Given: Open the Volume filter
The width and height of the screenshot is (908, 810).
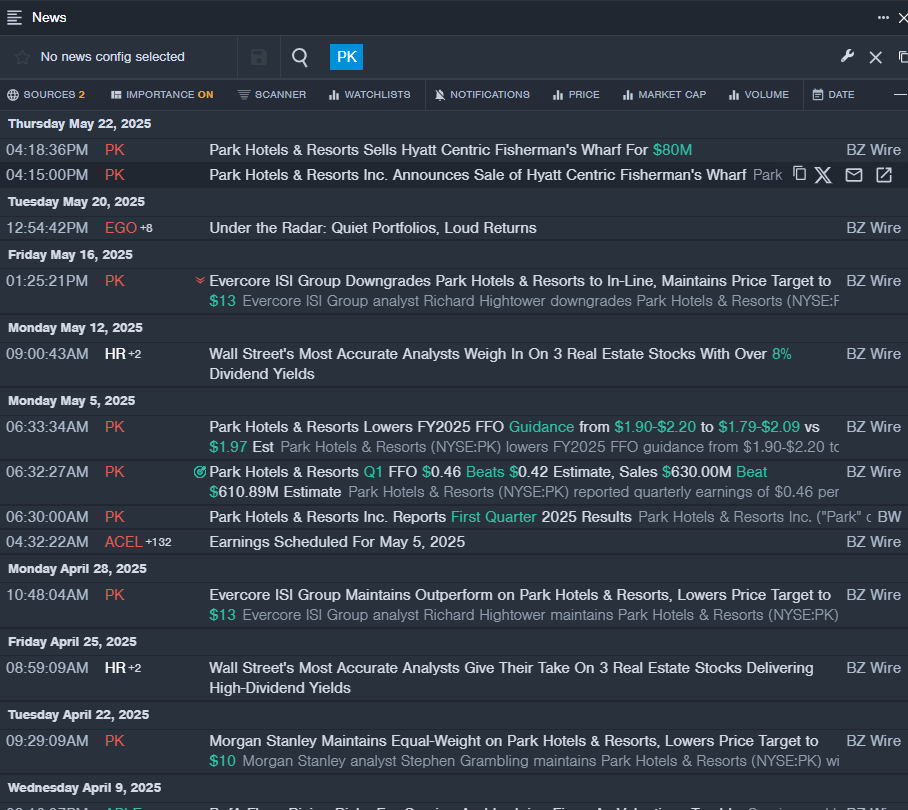Looking at the screenshot, I should 759,94.
